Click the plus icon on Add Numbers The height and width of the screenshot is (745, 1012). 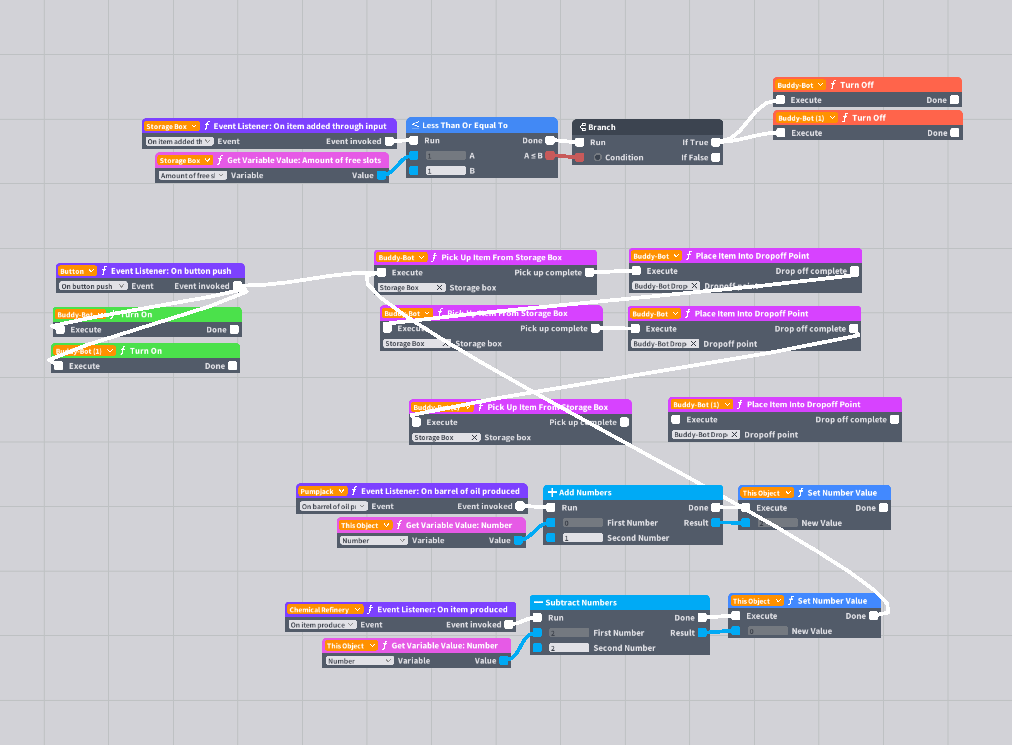pyautogui.click(x=552, y=492)
